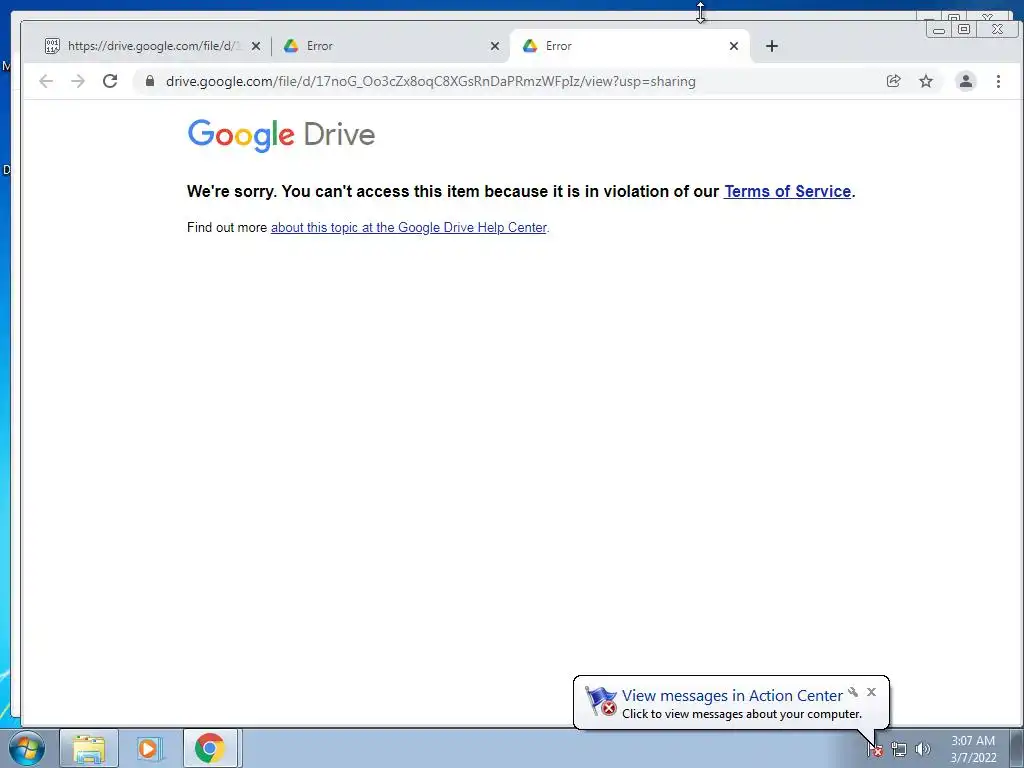This screenshot has height=768, width=1024.
Task: Click the Show desktop button
Action: [x=1016, y=748]
